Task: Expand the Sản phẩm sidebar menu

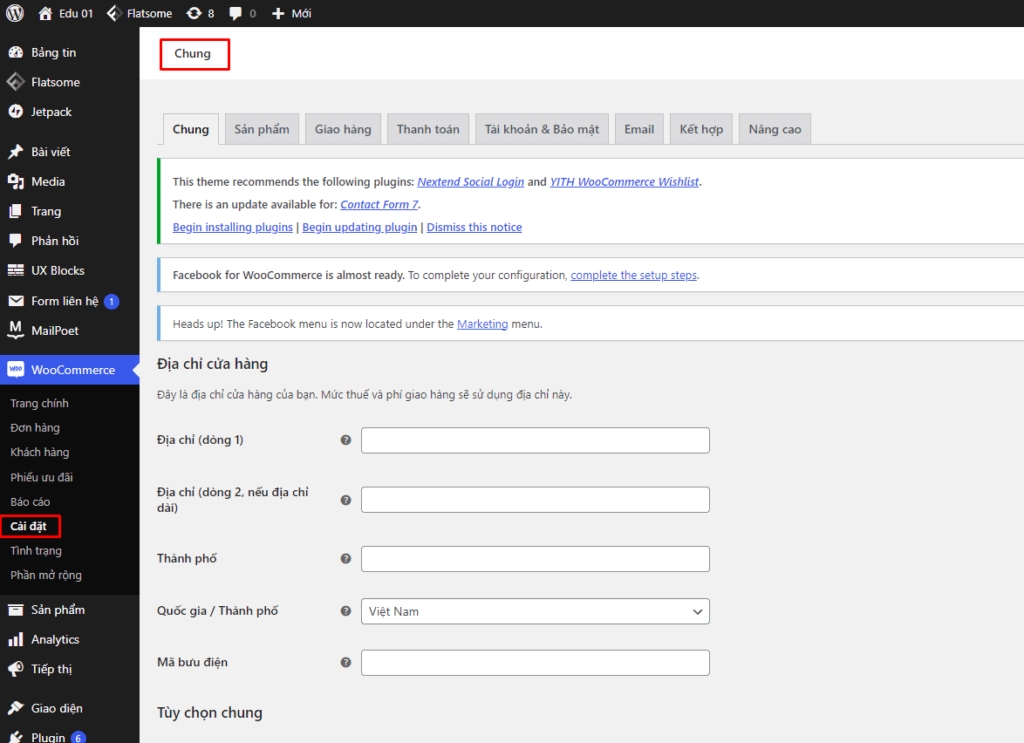Action: [57, 610]
